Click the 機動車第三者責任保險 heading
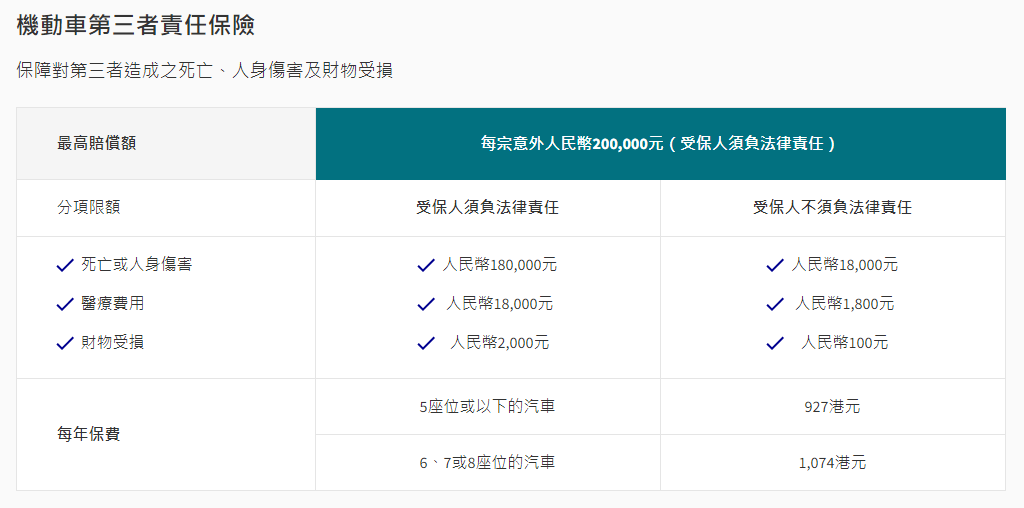This screenshot has height=508, width=1024. tap(135, 25)
